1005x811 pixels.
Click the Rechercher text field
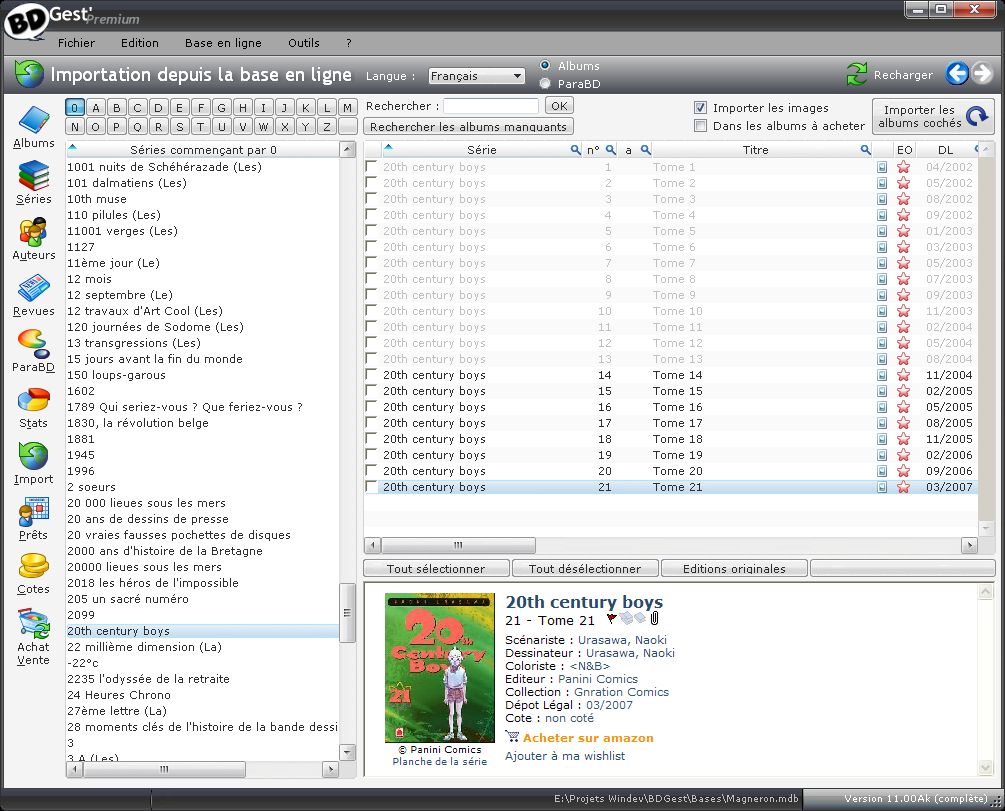pos(490,106)
